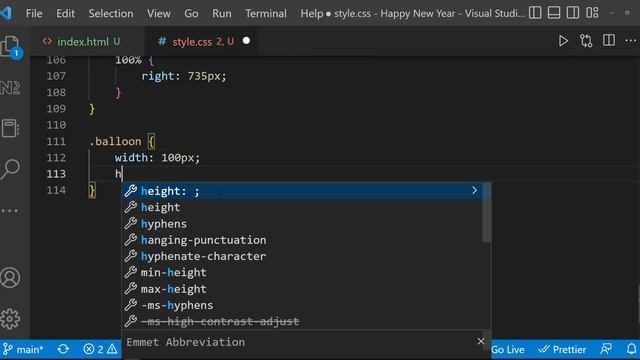This screenshot has width=640, height=360.
Task: Open the Accounts icon
Action: pos(10,278)
